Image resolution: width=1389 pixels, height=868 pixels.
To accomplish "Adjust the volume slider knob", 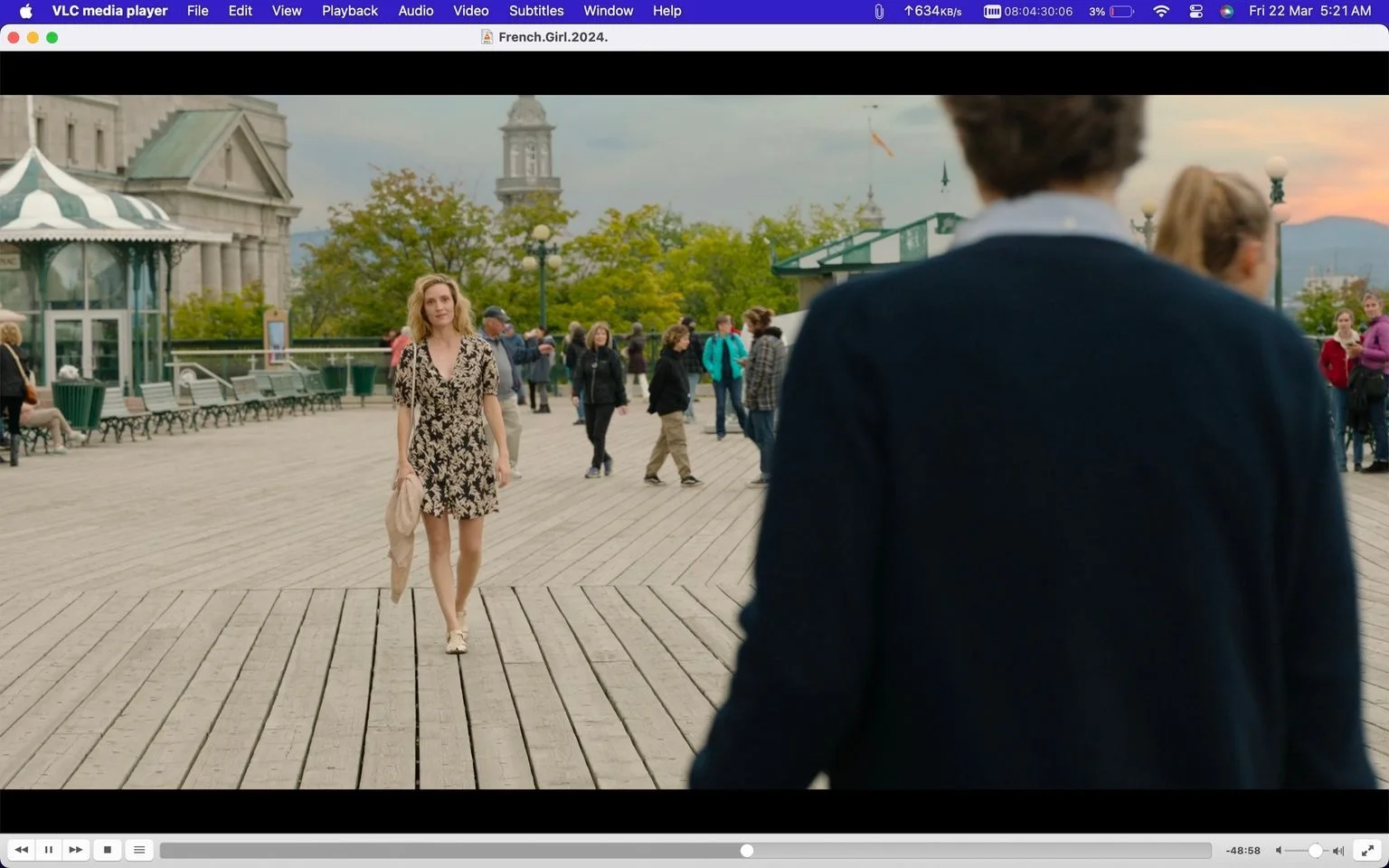I will coord(1316,851).
